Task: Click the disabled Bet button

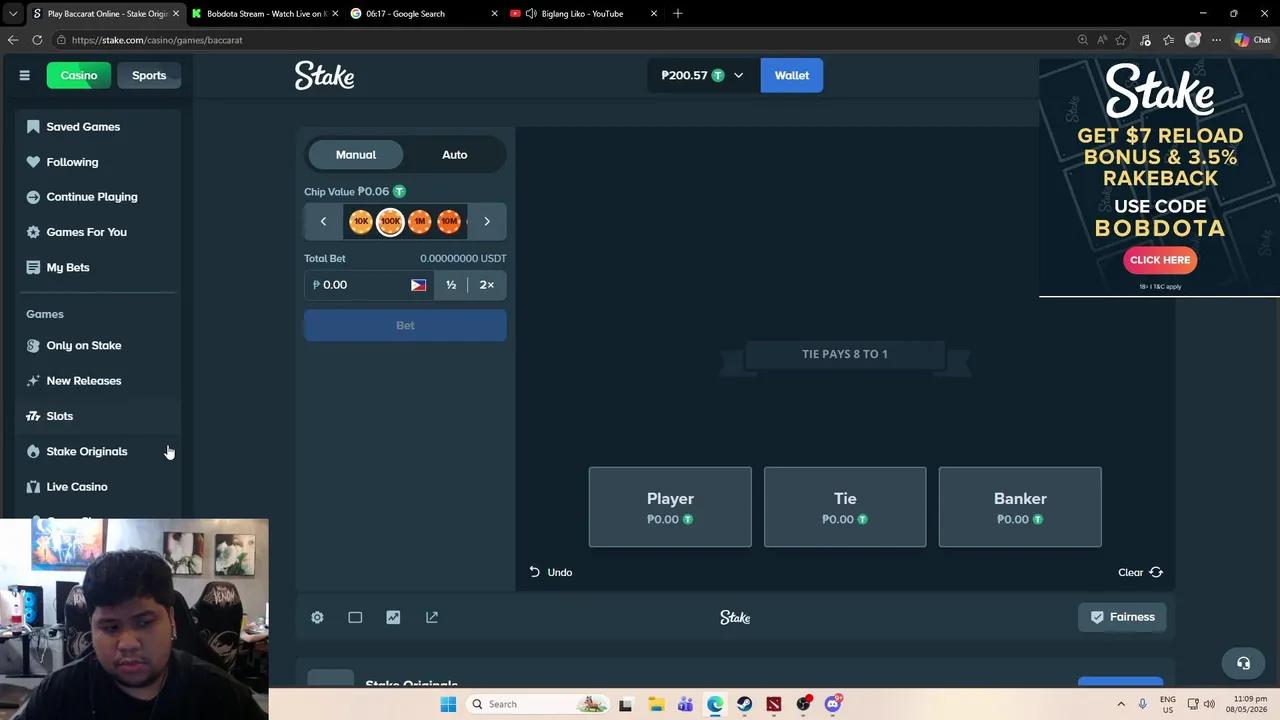Action: click(x=405, y=325)
